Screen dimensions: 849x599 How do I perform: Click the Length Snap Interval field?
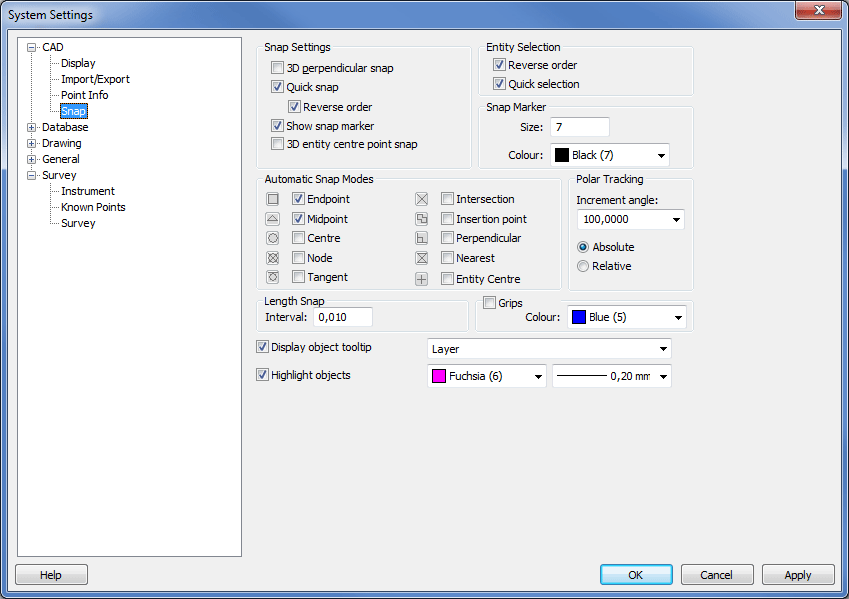[x=343, y=317]
